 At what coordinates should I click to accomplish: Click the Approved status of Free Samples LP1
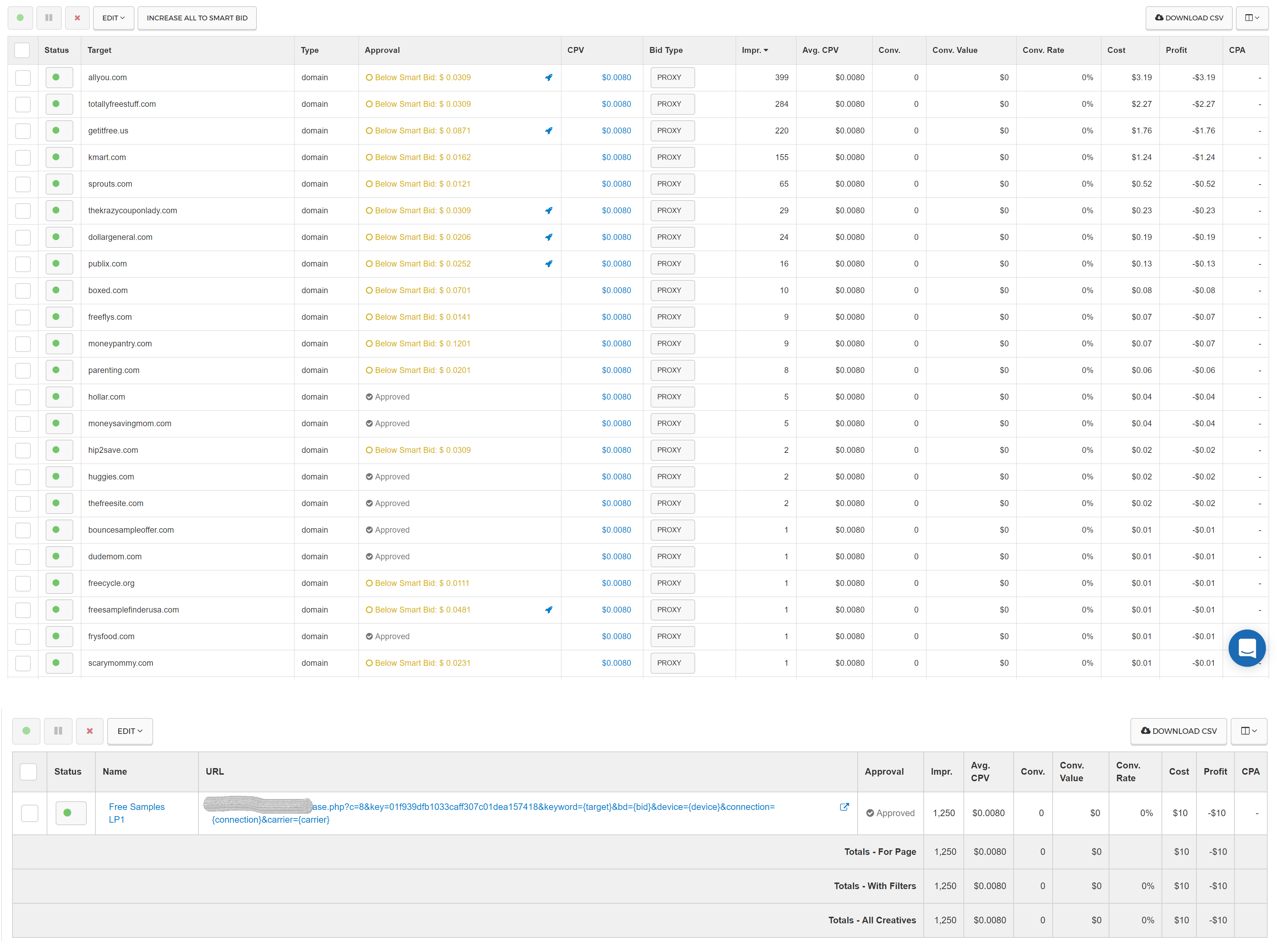pos(890,813)
